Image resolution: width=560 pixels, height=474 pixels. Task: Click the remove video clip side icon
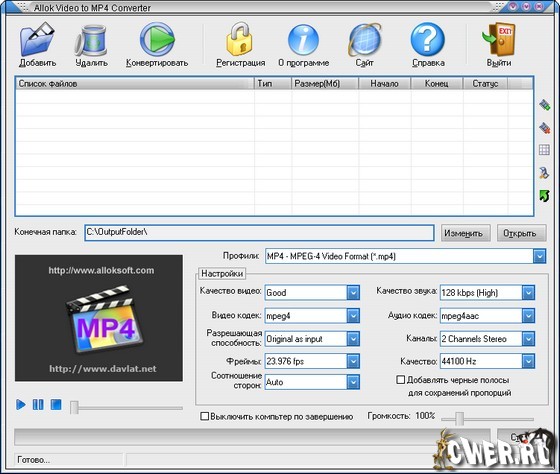tap(544, 128)
